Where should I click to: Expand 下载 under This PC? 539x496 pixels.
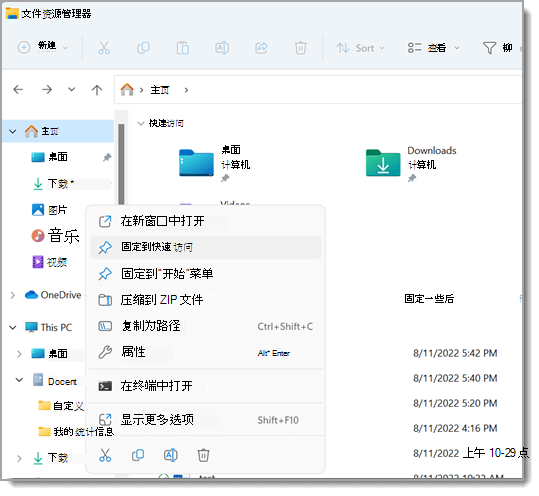19,458
